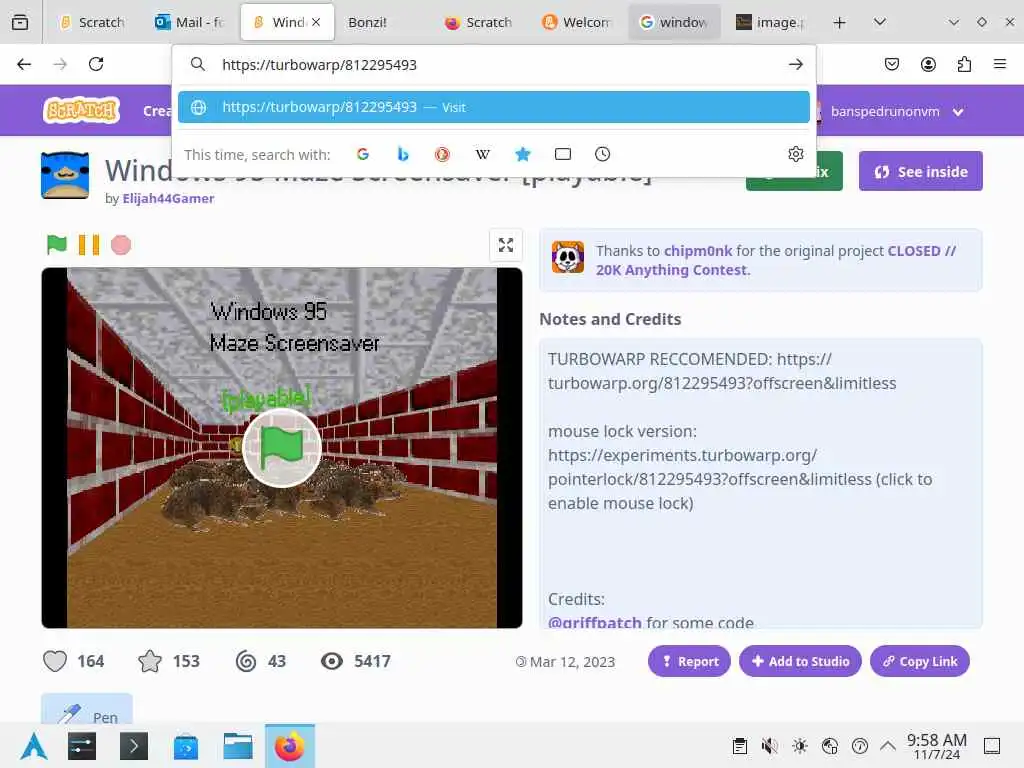
Task: Click the Report button
Action: tap(689, 661)
